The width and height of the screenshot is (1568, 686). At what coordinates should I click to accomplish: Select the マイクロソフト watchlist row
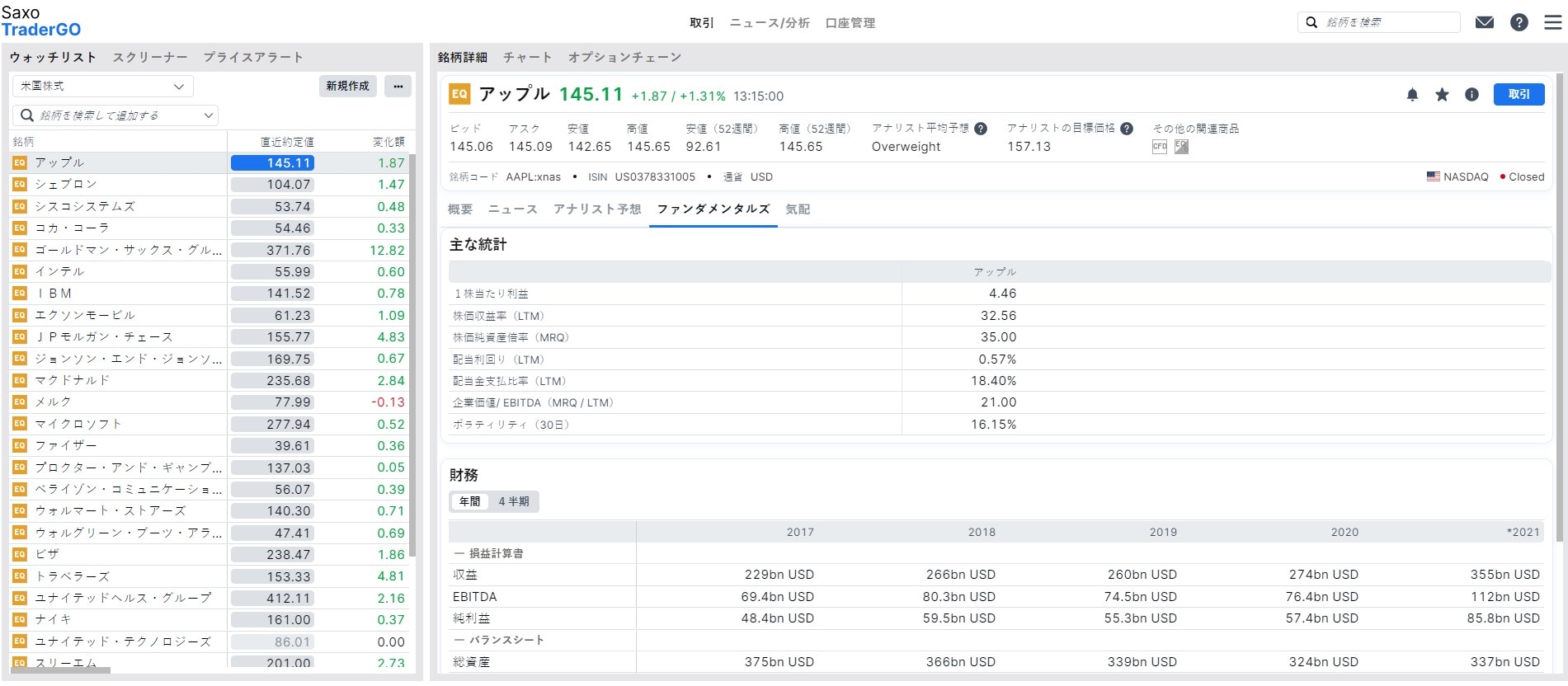tap(209, 424)
